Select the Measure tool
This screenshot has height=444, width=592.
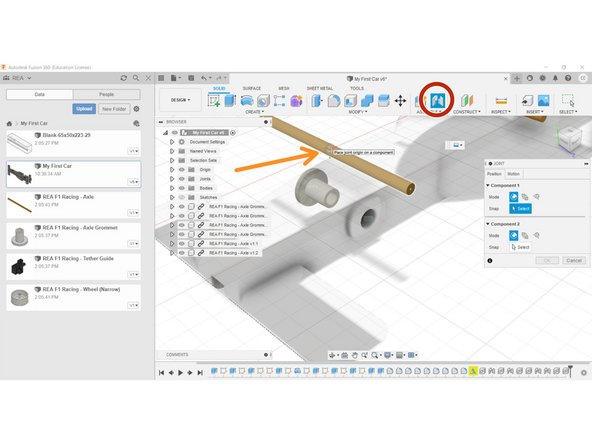pos(501,100)
